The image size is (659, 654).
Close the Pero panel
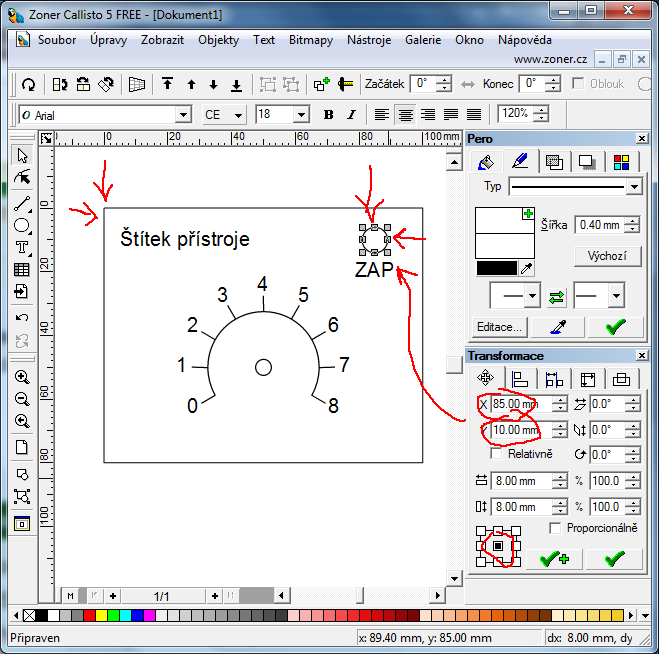(x=641, y=139)
